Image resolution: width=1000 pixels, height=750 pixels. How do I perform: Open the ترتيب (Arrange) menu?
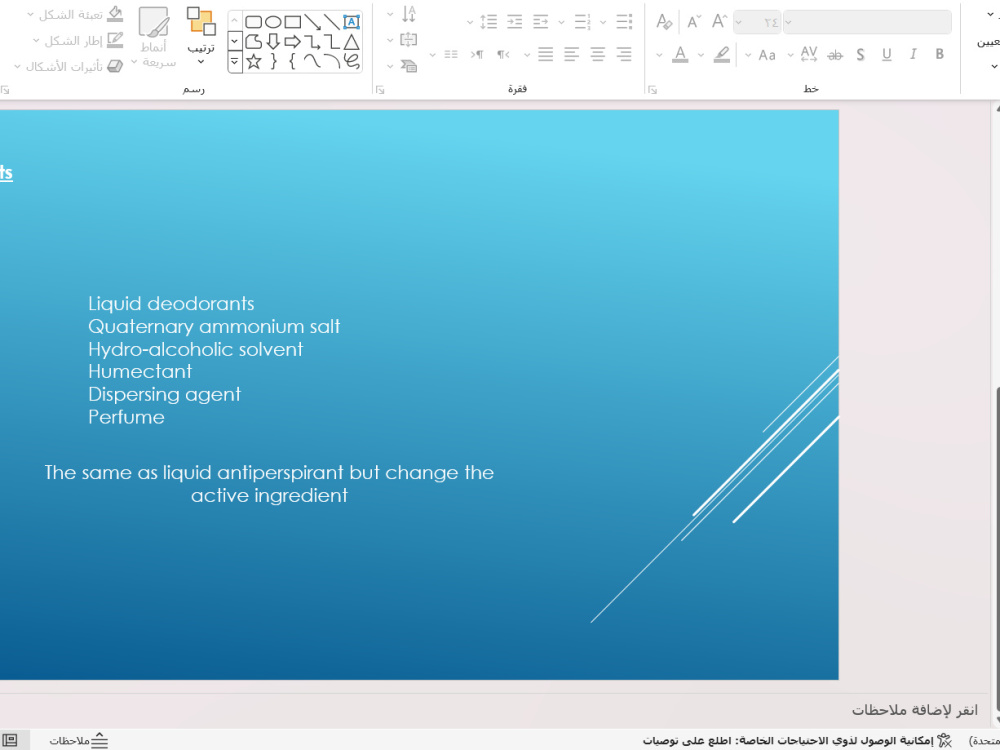pos(201,37)
